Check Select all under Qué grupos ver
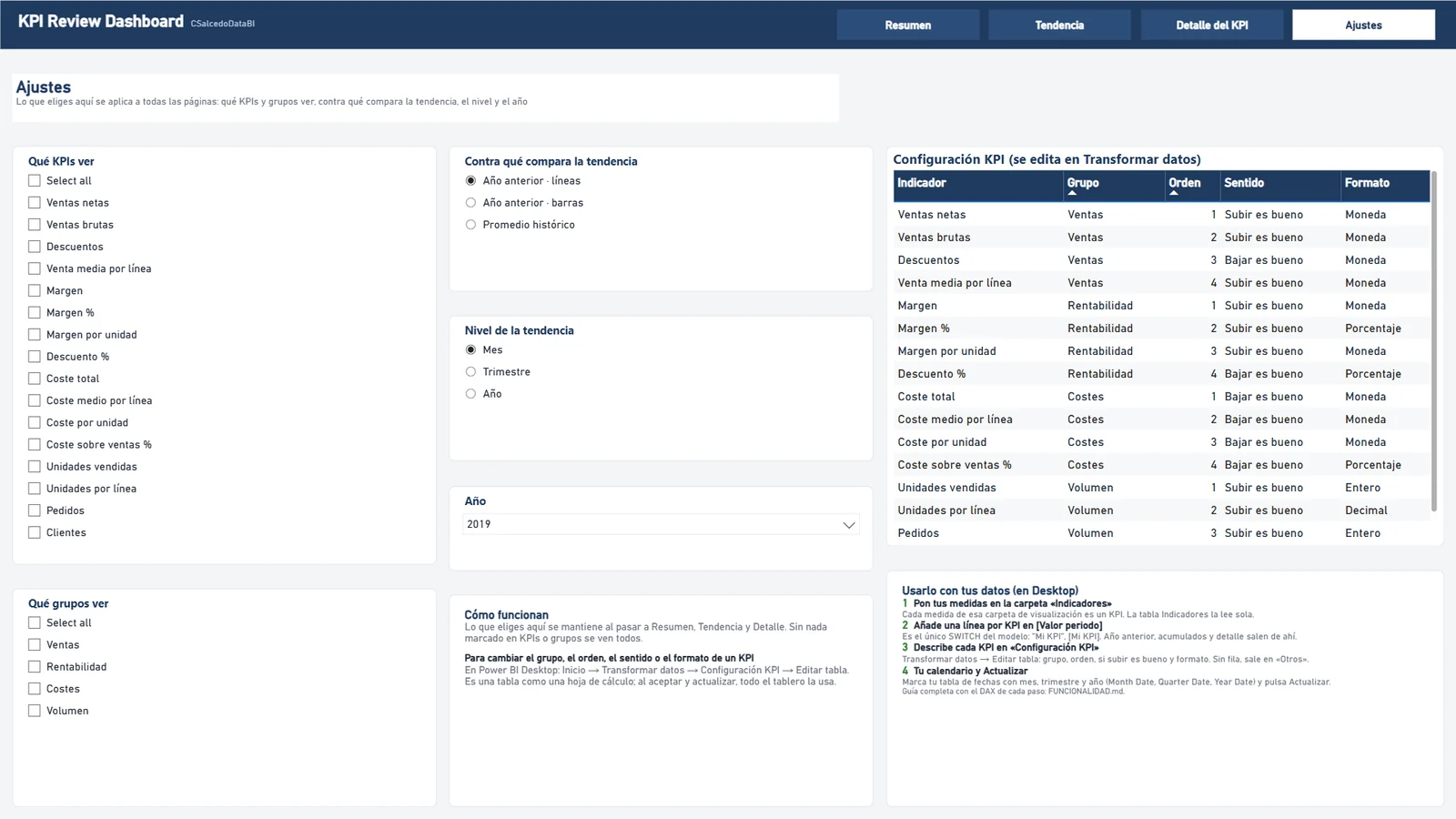The width and height of the screenshot is (1456, 819). 35,623
